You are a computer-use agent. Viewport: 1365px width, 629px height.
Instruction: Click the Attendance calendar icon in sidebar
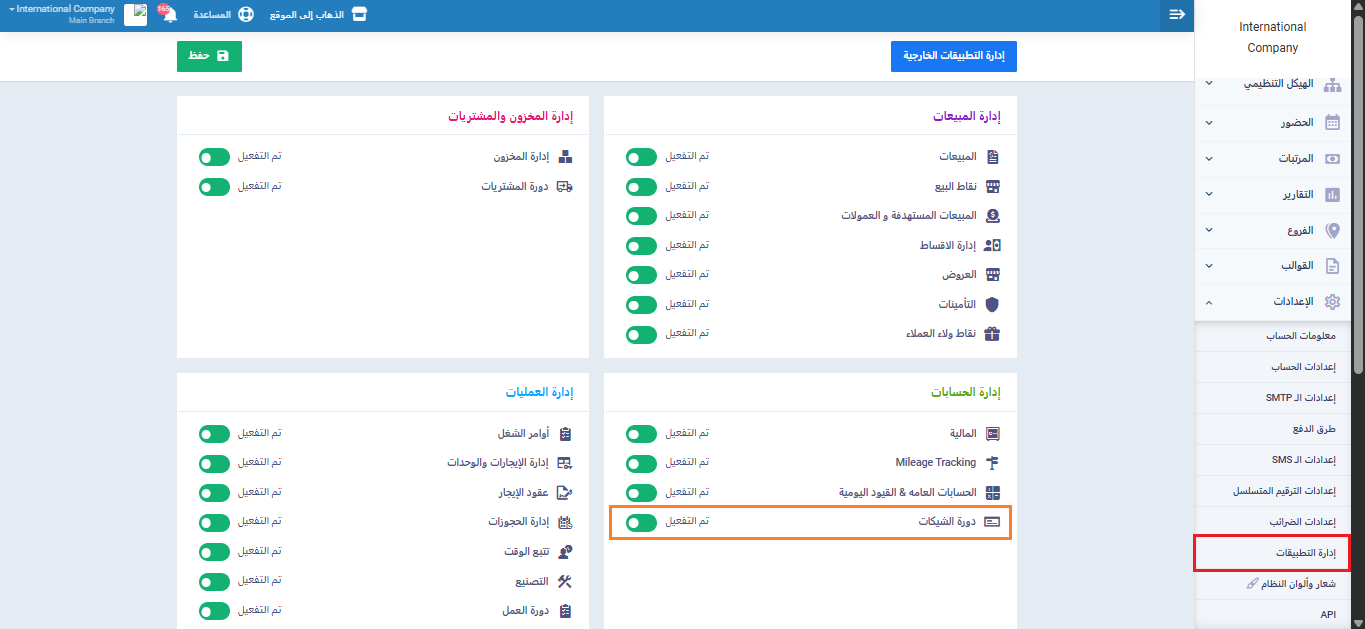[1332, 123]
